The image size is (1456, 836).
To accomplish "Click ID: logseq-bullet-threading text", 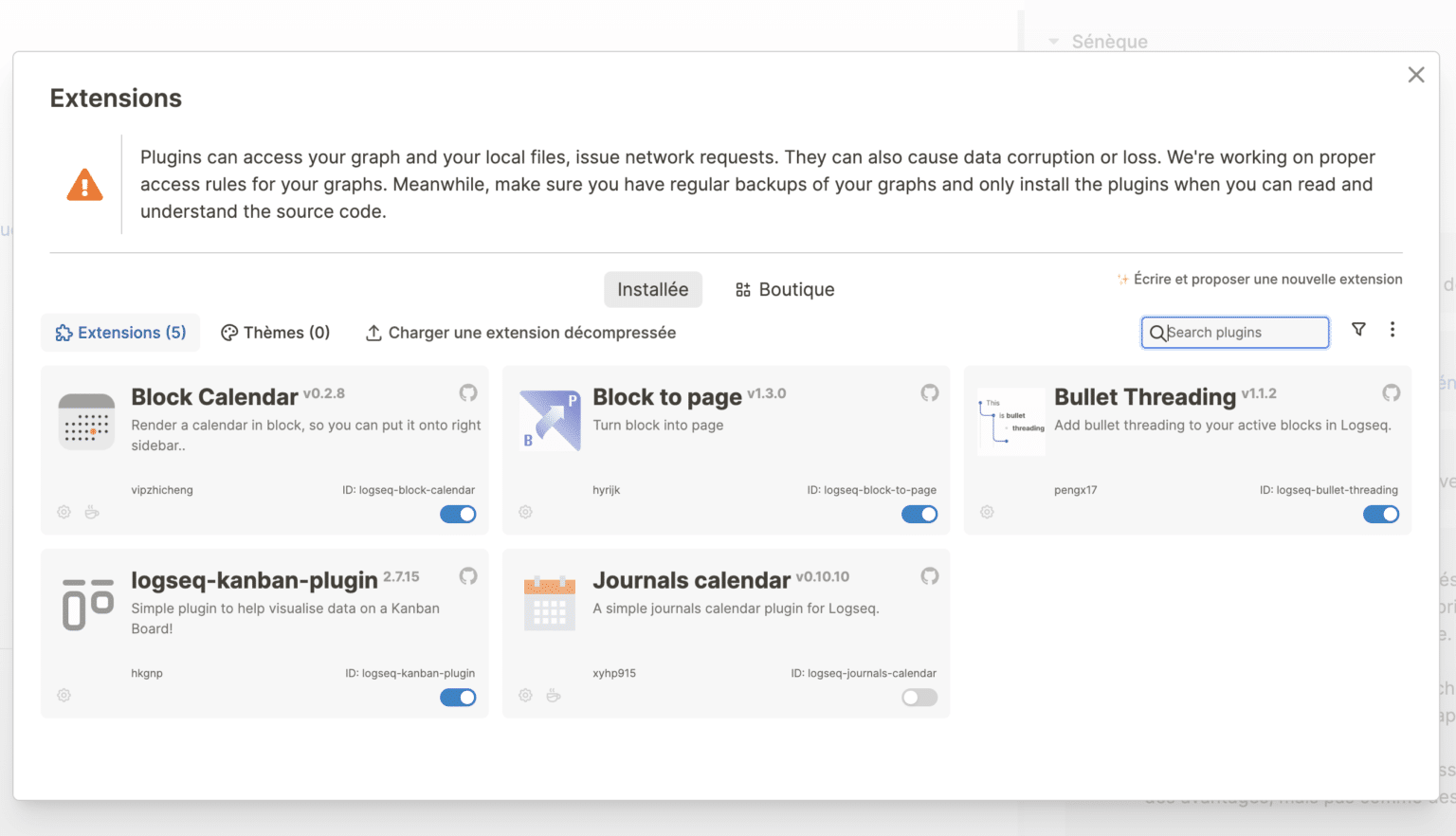I will click(x=1329, y=490).
